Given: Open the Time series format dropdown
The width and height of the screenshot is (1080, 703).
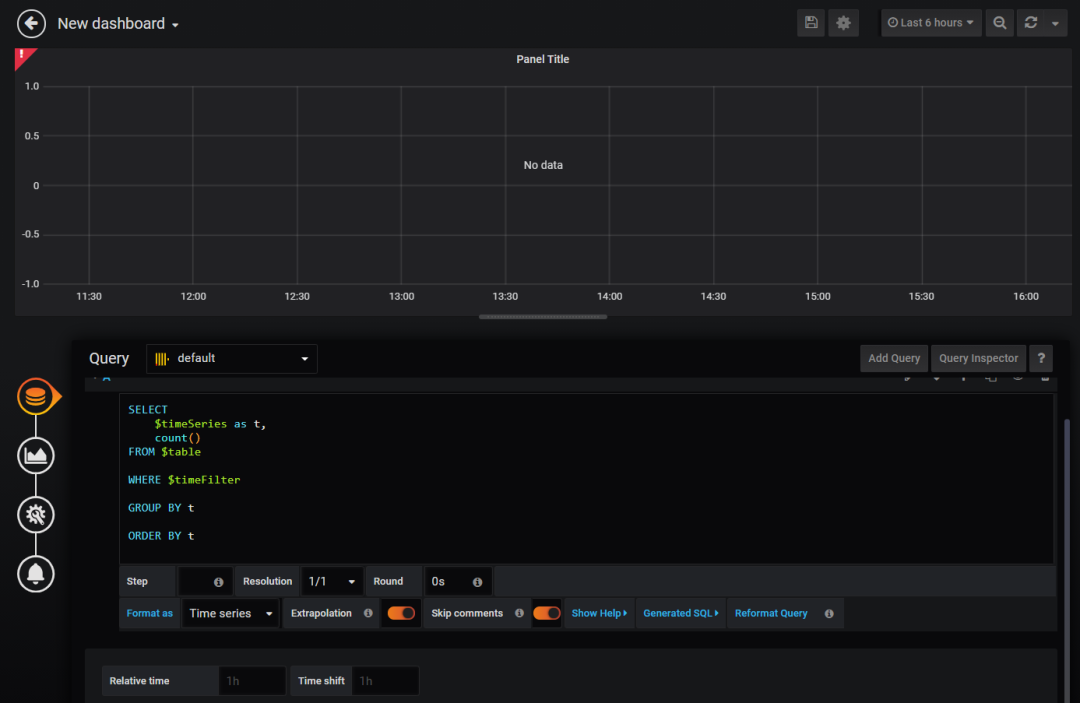Looking at the screenshot, I should [x=231, y=613].
